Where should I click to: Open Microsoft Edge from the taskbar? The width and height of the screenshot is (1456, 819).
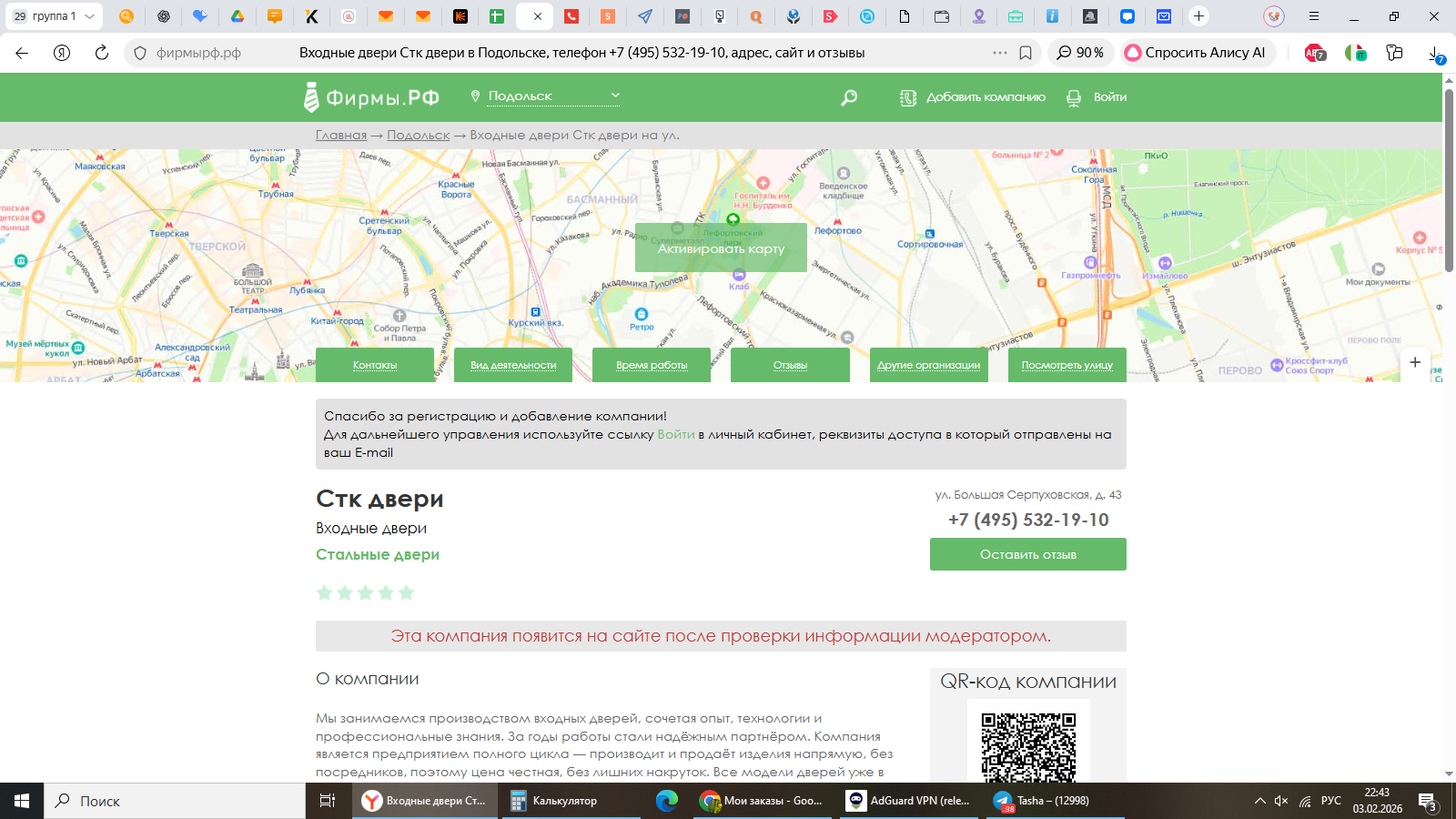click(667, 801)
